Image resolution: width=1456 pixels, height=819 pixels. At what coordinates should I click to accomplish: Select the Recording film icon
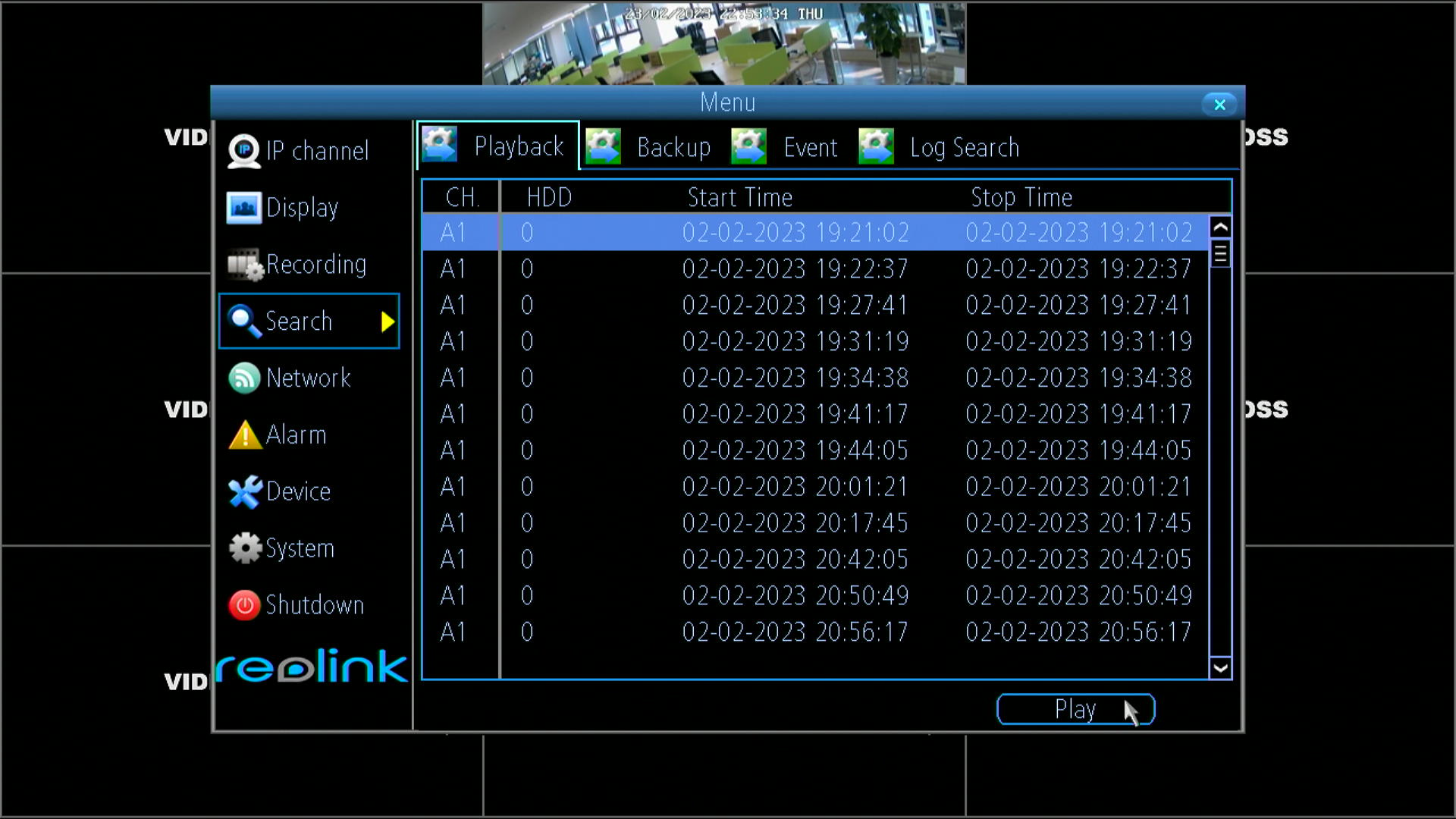244,265
